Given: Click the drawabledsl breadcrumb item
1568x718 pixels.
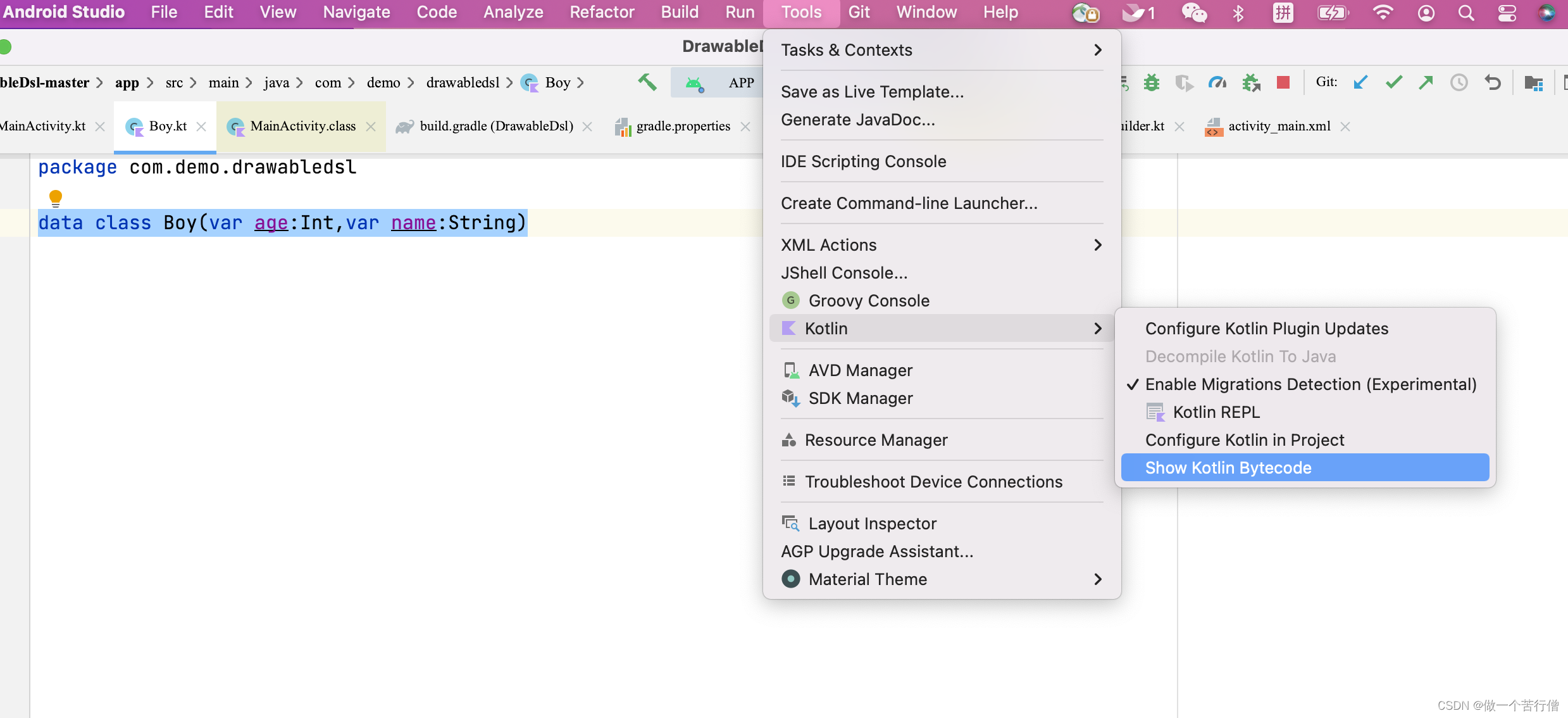Looking at the screenshot, I should [463, 82].
